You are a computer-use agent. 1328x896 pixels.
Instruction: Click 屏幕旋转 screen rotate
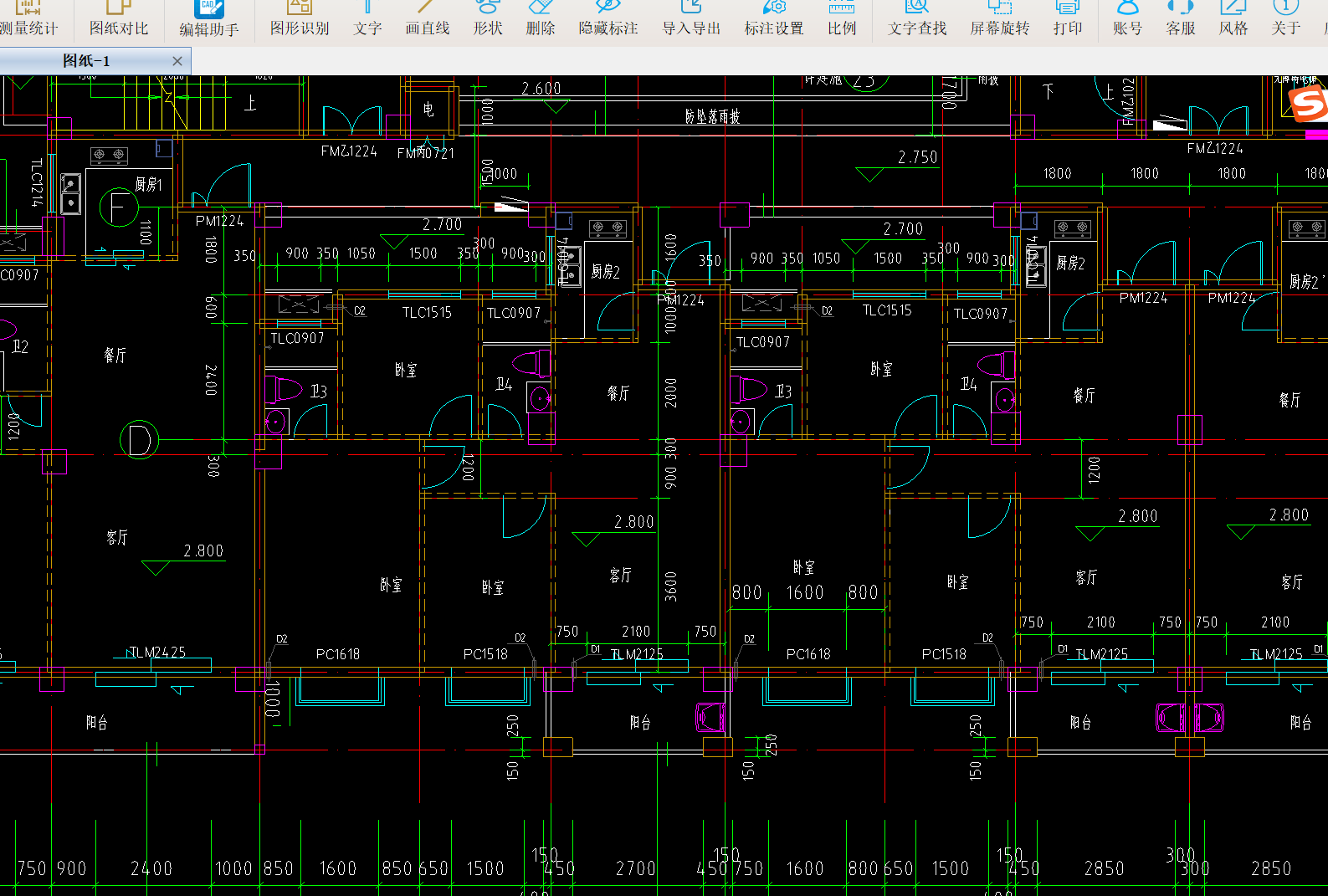(1000, 18)
